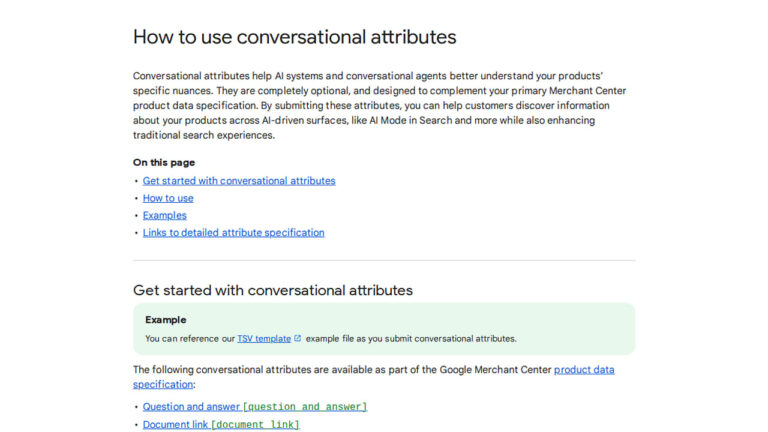
Task: Jump to the 'How to use' link
Action: pyautogui.click(x=168, y=198)
